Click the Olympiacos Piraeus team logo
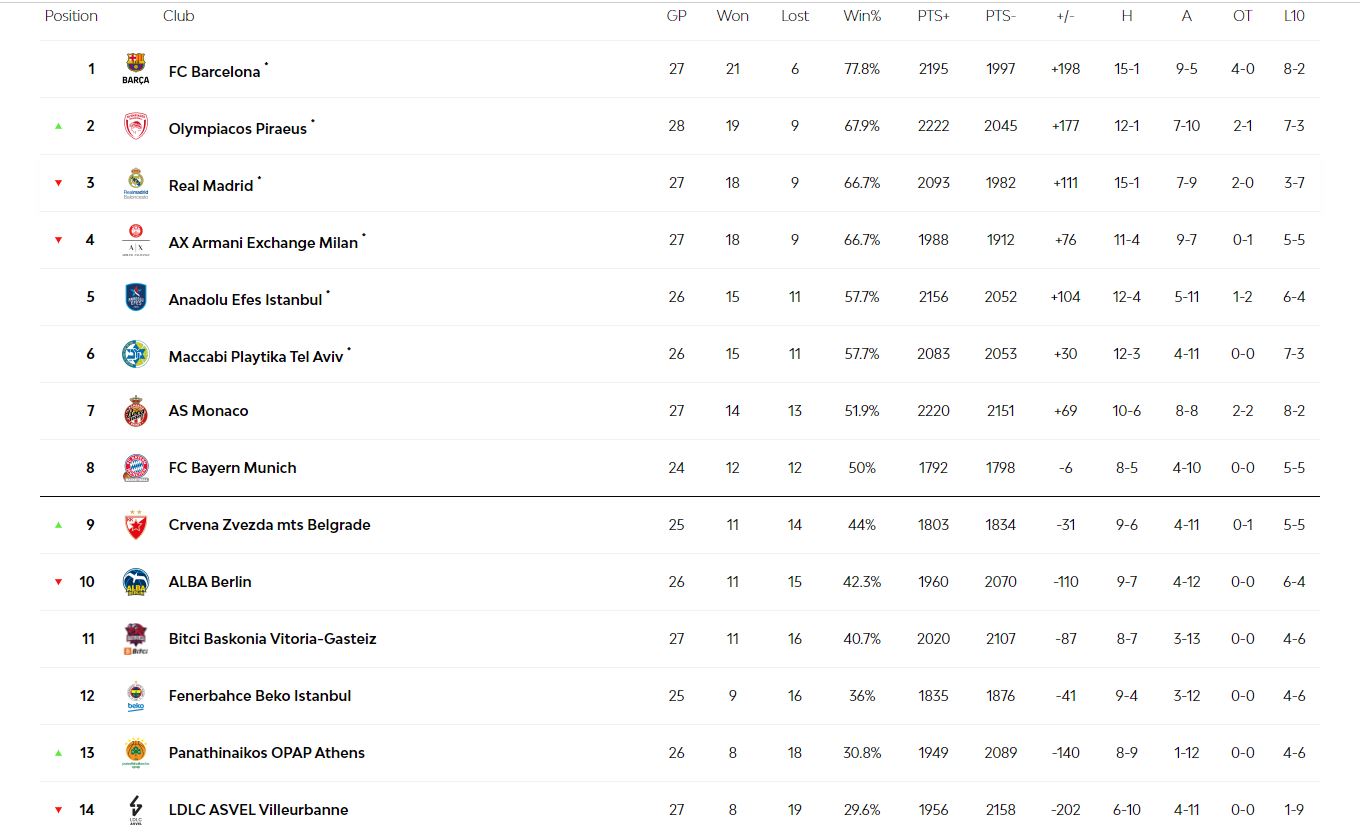The height and width of the screenshot is (834, 1360). [135, 126]
